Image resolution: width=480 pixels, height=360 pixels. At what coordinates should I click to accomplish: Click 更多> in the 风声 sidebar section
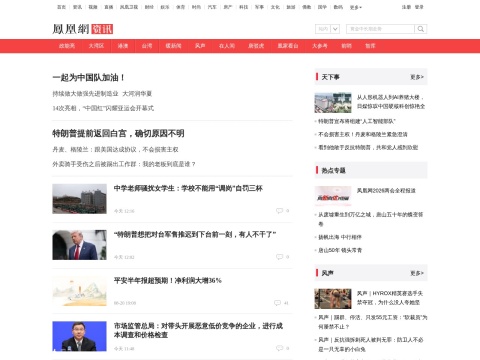click(417, 273)
